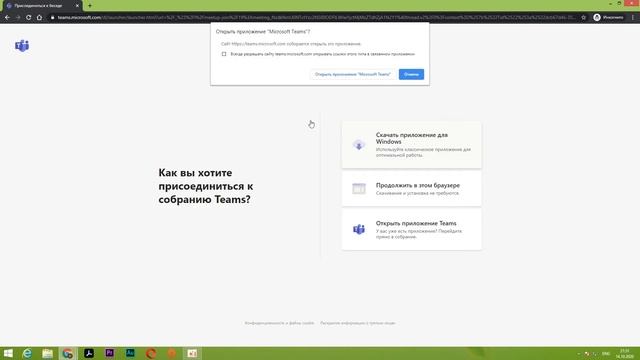Bookmark this page with the star icon
640x360 pixels.
click(x=584, y=18)
